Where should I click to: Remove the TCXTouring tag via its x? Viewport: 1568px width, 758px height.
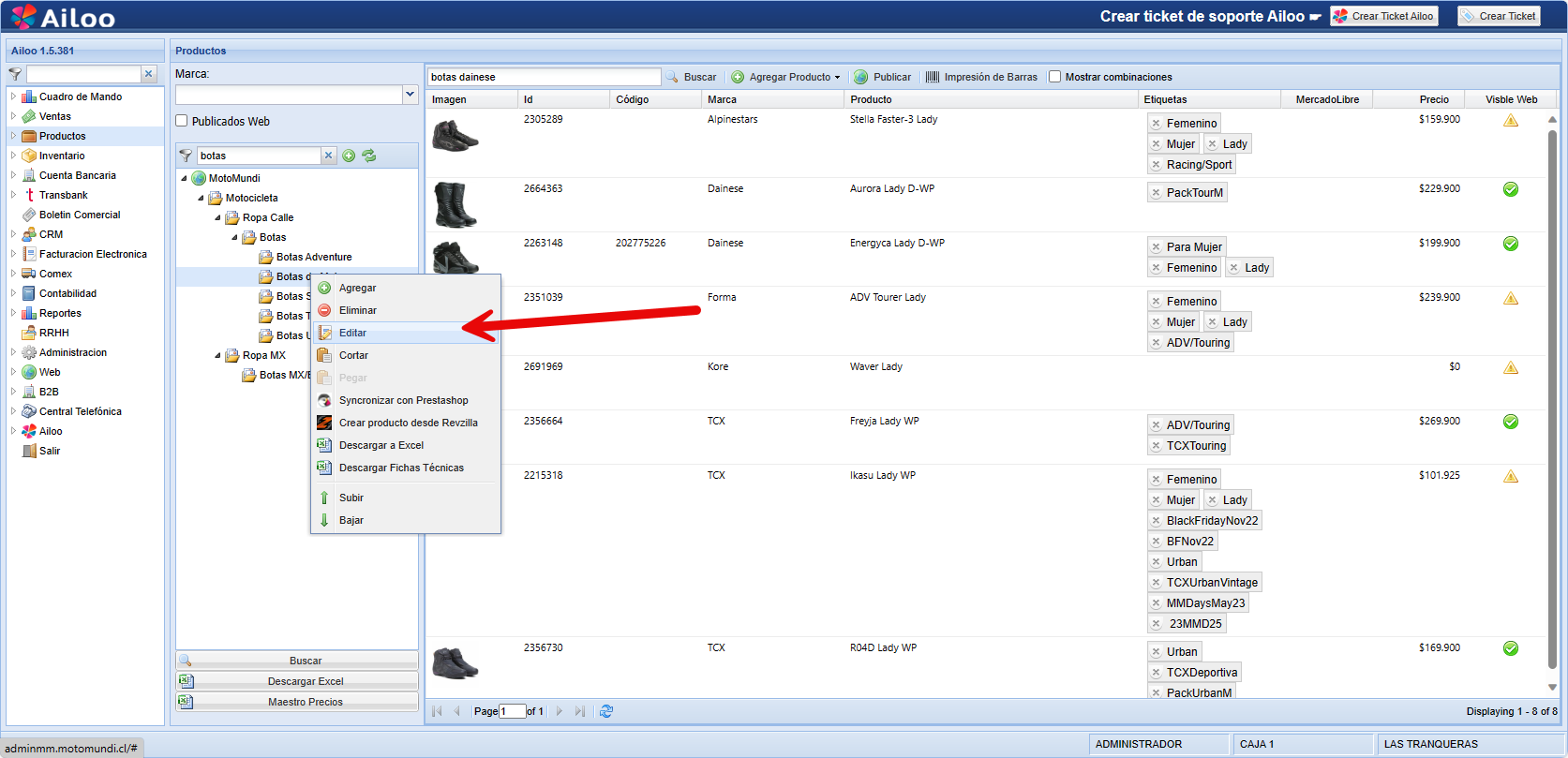pyautogui.click(x=1157, y=446)
